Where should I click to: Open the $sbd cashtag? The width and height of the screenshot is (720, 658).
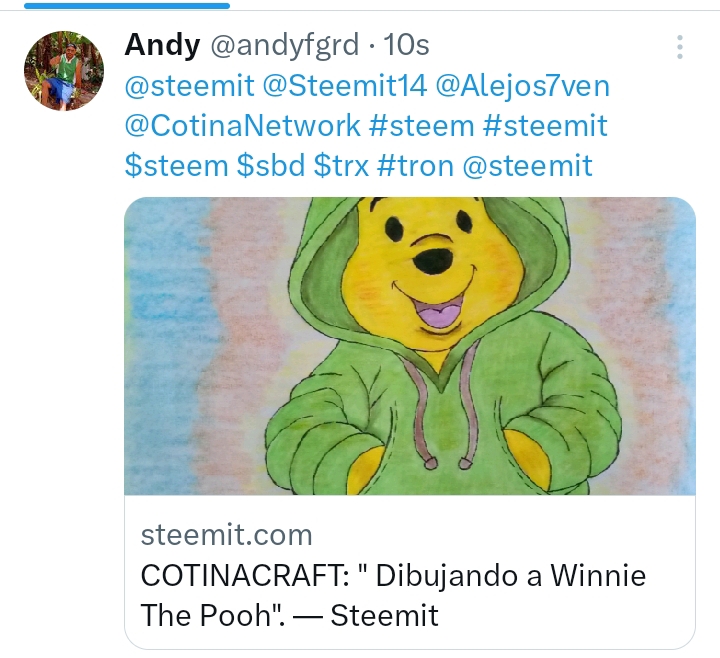click(271, 166)
